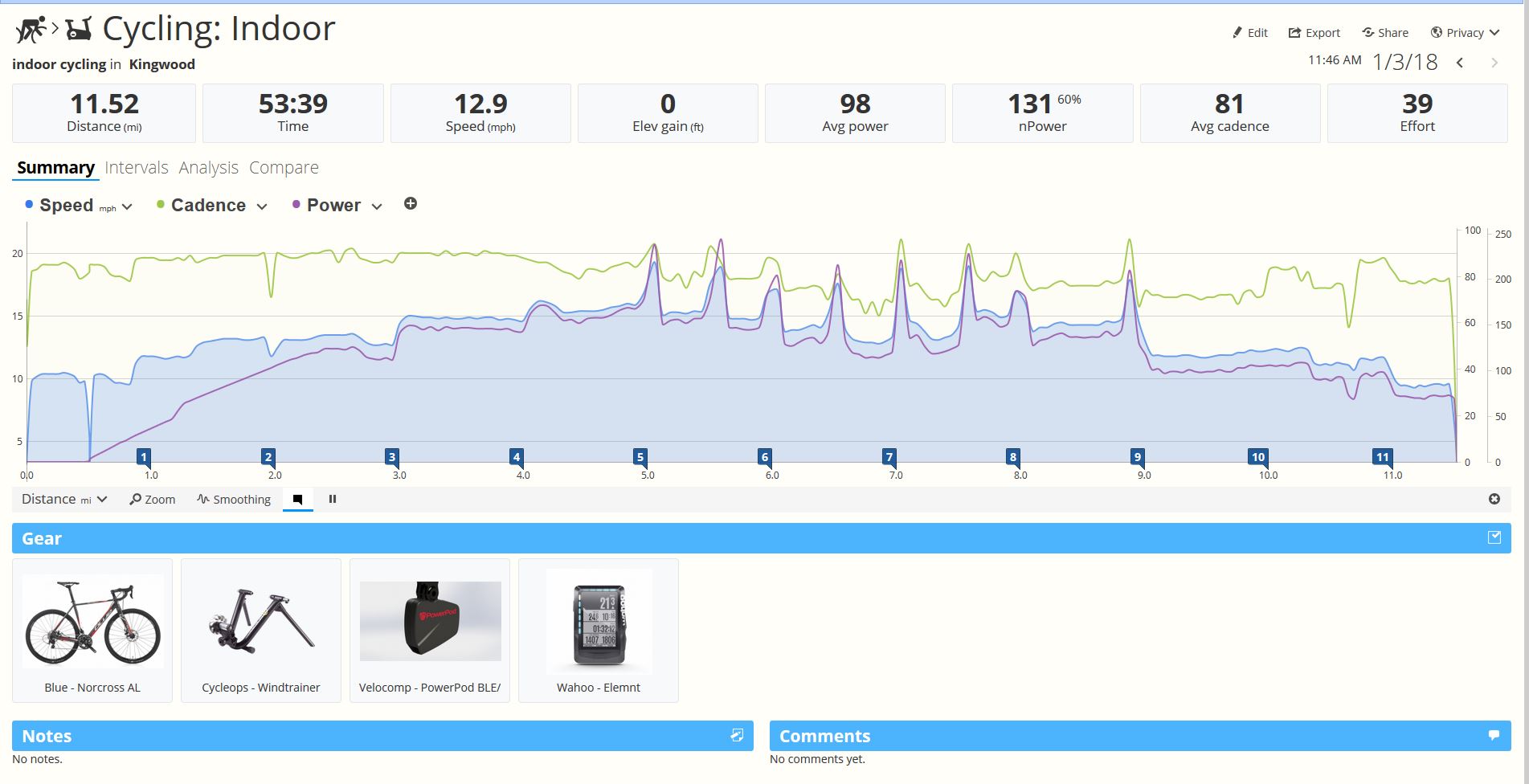This screenshot has height=784, width=1529.
Task: Open the Privacy dropdown
Action: [1465, 33]
